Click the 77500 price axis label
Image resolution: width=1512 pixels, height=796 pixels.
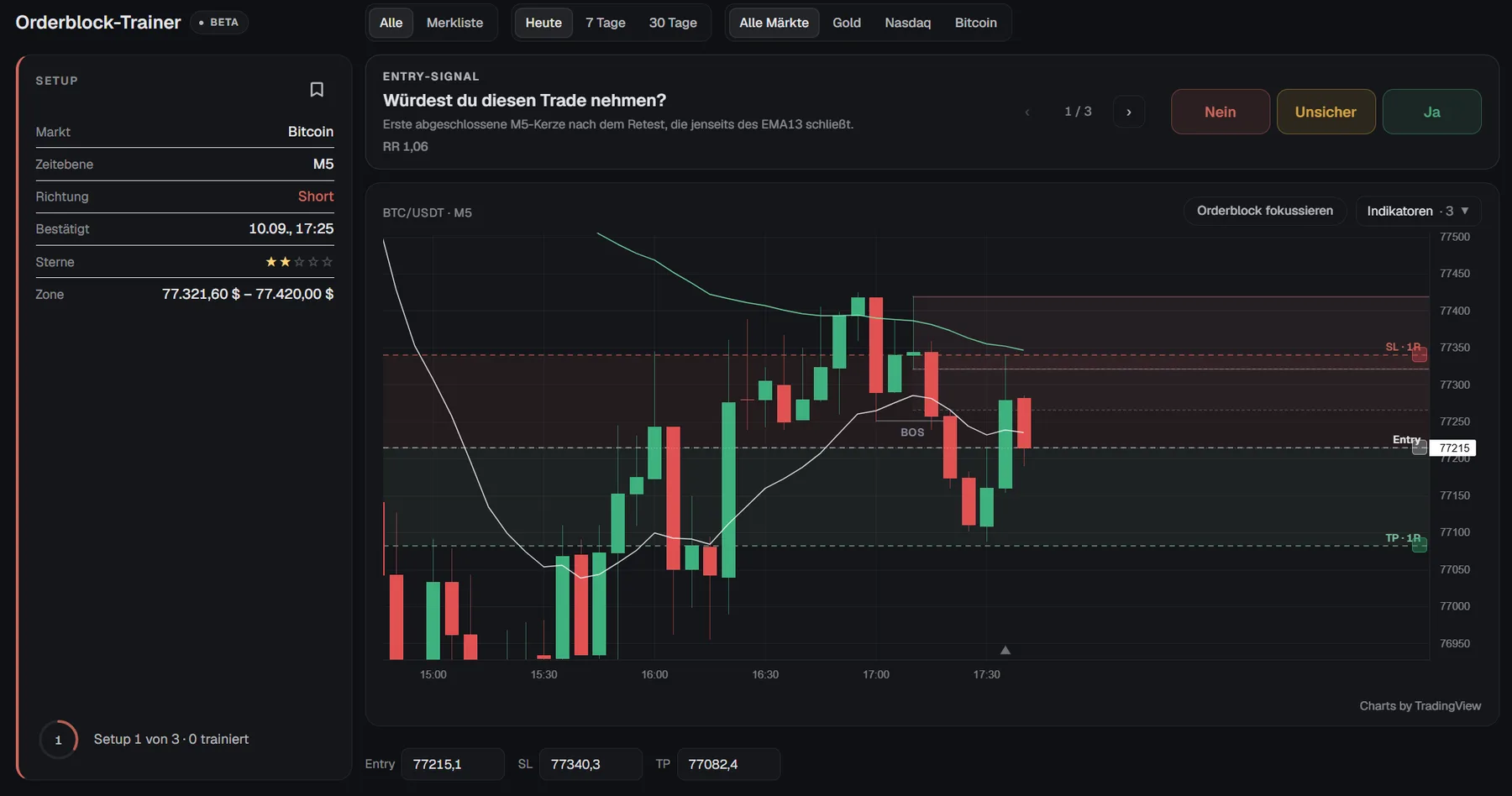coord(1455,238)
